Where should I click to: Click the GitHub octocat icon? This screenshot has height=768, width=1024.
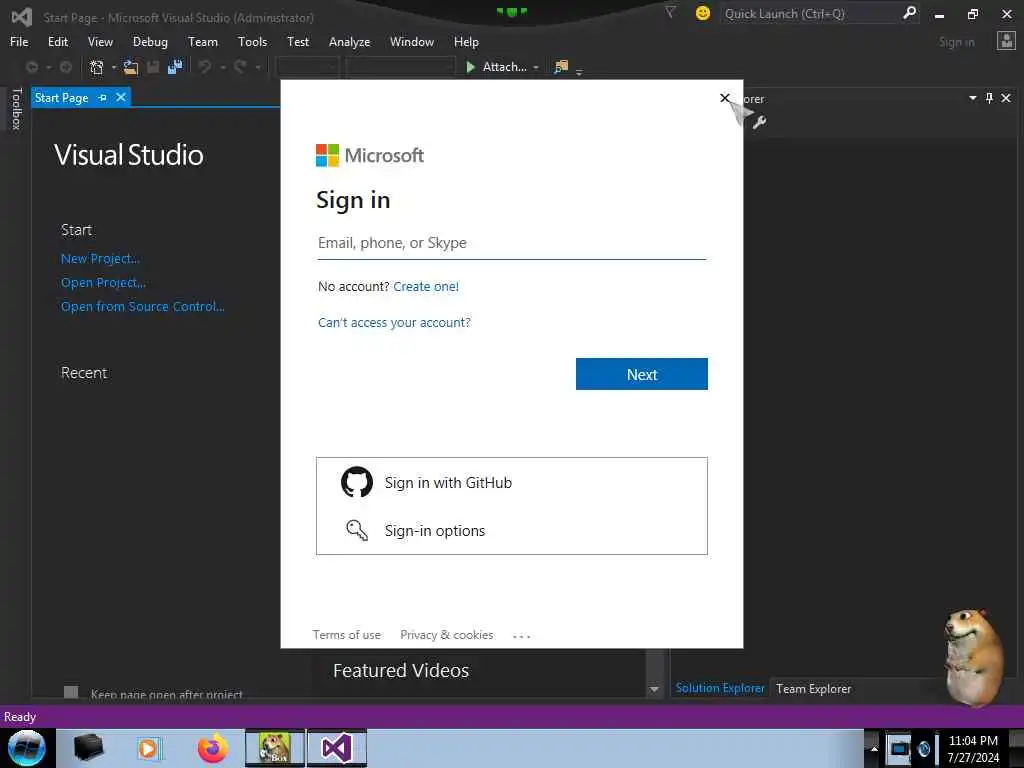click(x=357, y=483)
